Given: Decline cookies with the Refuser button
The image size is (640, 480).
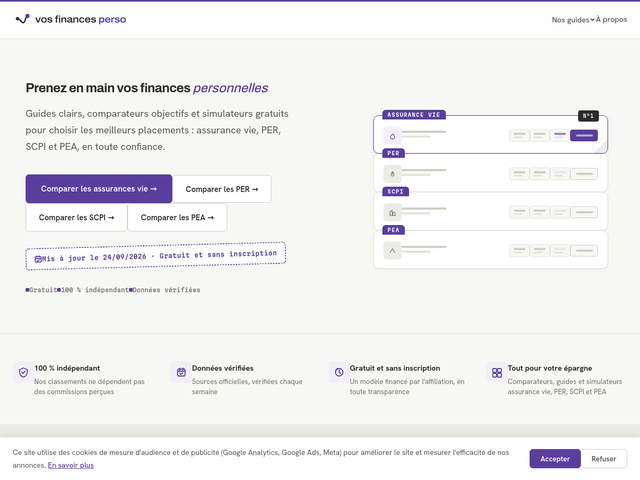Looking at the screenshot, I should pyautogui.click(x=604, y=459).
